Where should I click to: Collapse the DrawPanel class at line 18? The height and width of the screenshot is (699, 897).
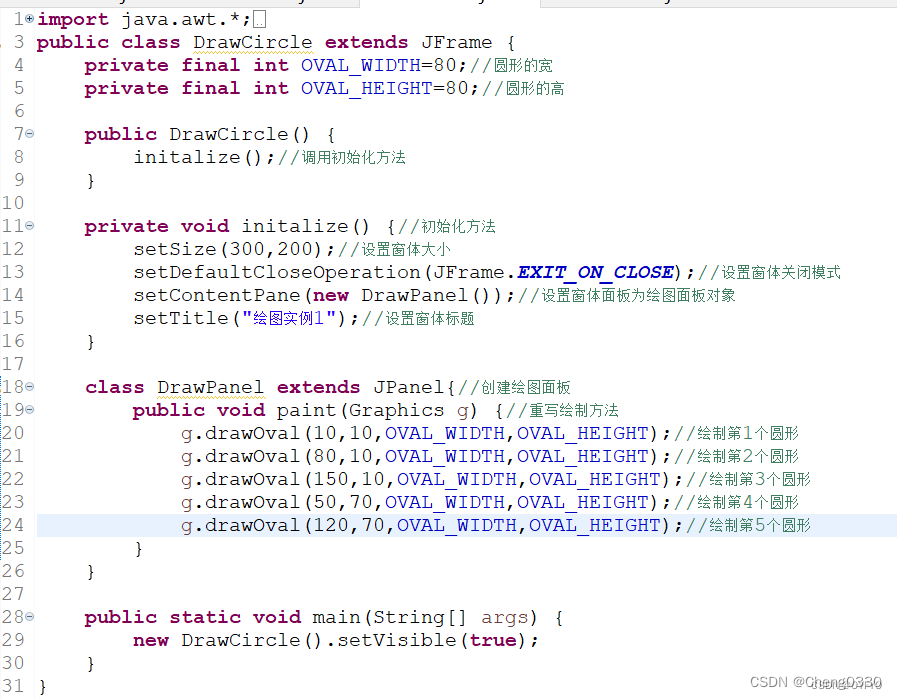[x=30, y=387]
